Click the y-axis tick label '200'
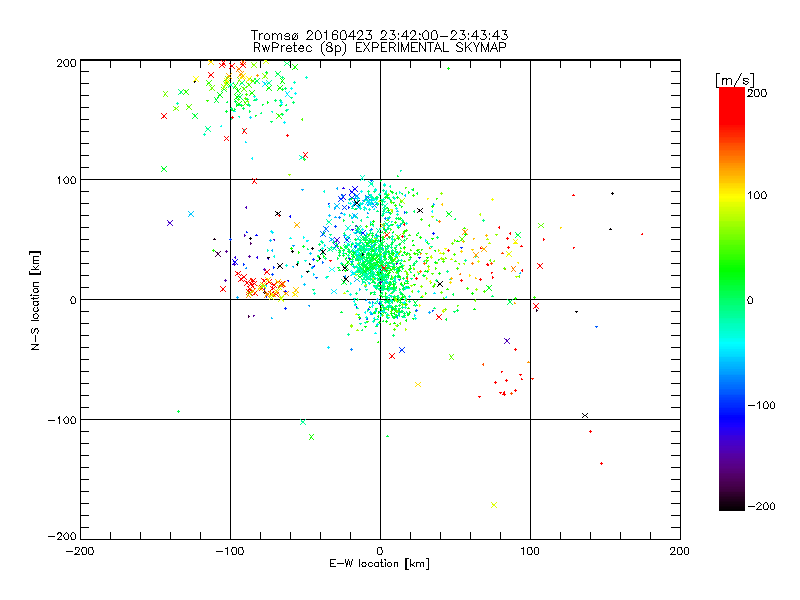Viewport: 800px width, 600px height. (x=66, y=63)
